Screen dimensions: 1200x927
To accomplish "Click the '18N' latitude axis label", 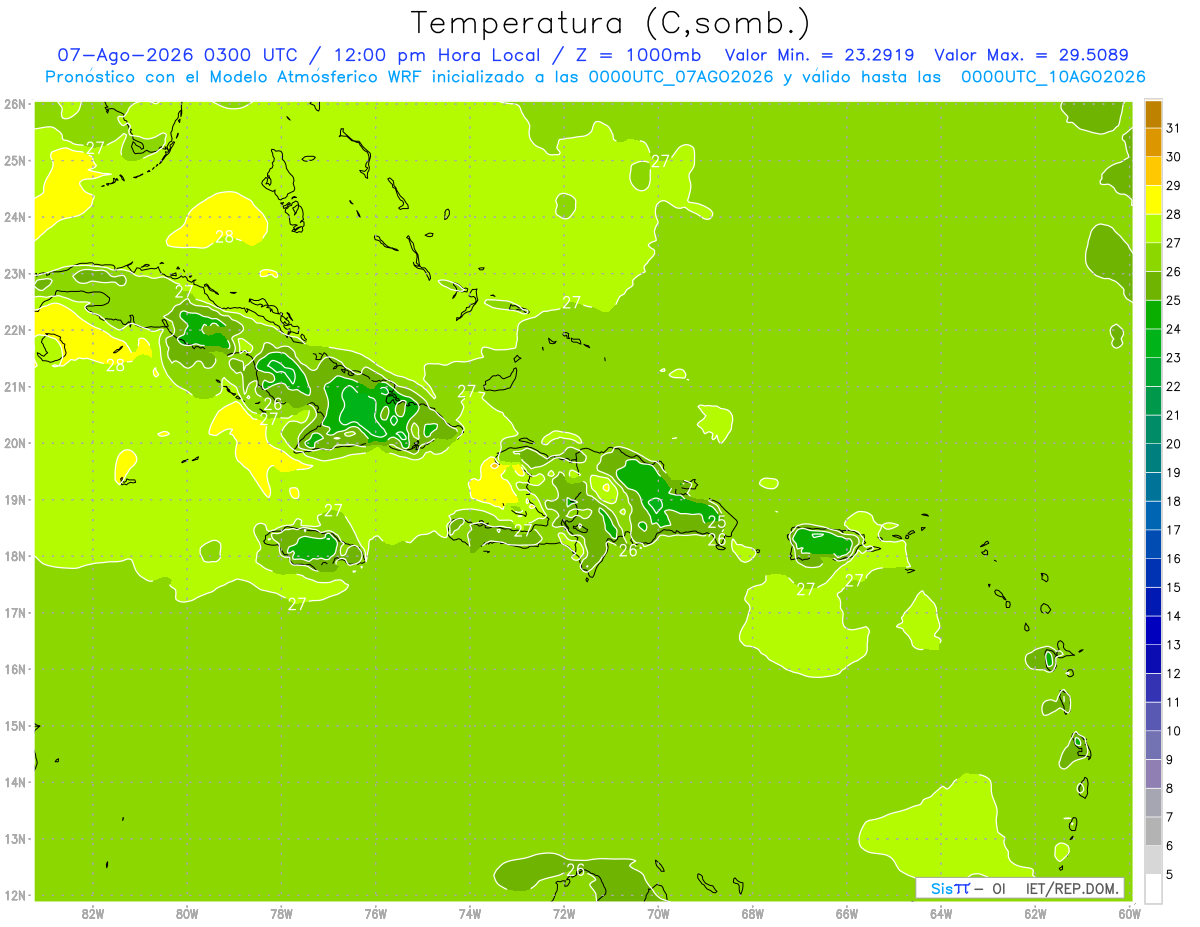I will coord(15,556).
